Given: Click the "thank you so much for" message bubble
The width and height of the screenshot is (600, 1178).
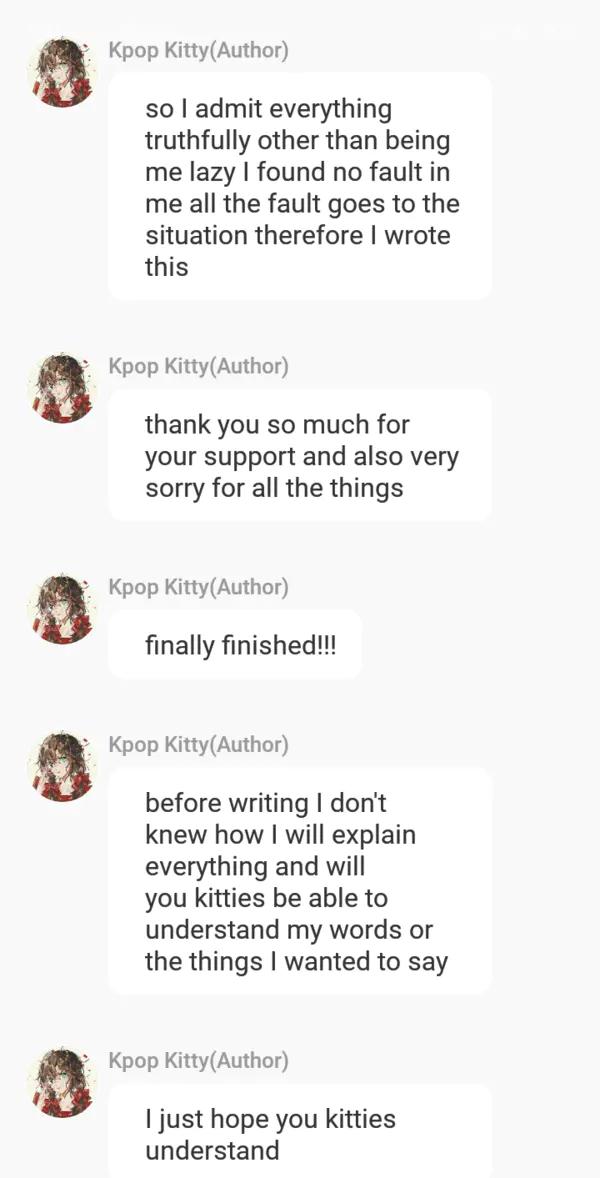Looking at the screenshot, I should pos(300,455).
